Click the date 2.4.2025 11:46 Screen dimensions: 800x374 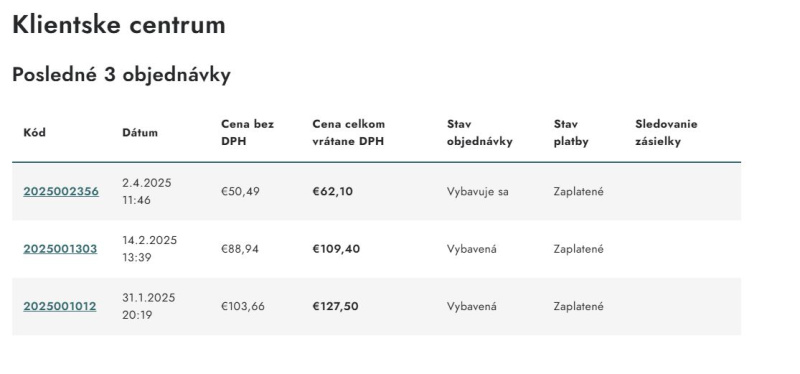coord(147,191)
